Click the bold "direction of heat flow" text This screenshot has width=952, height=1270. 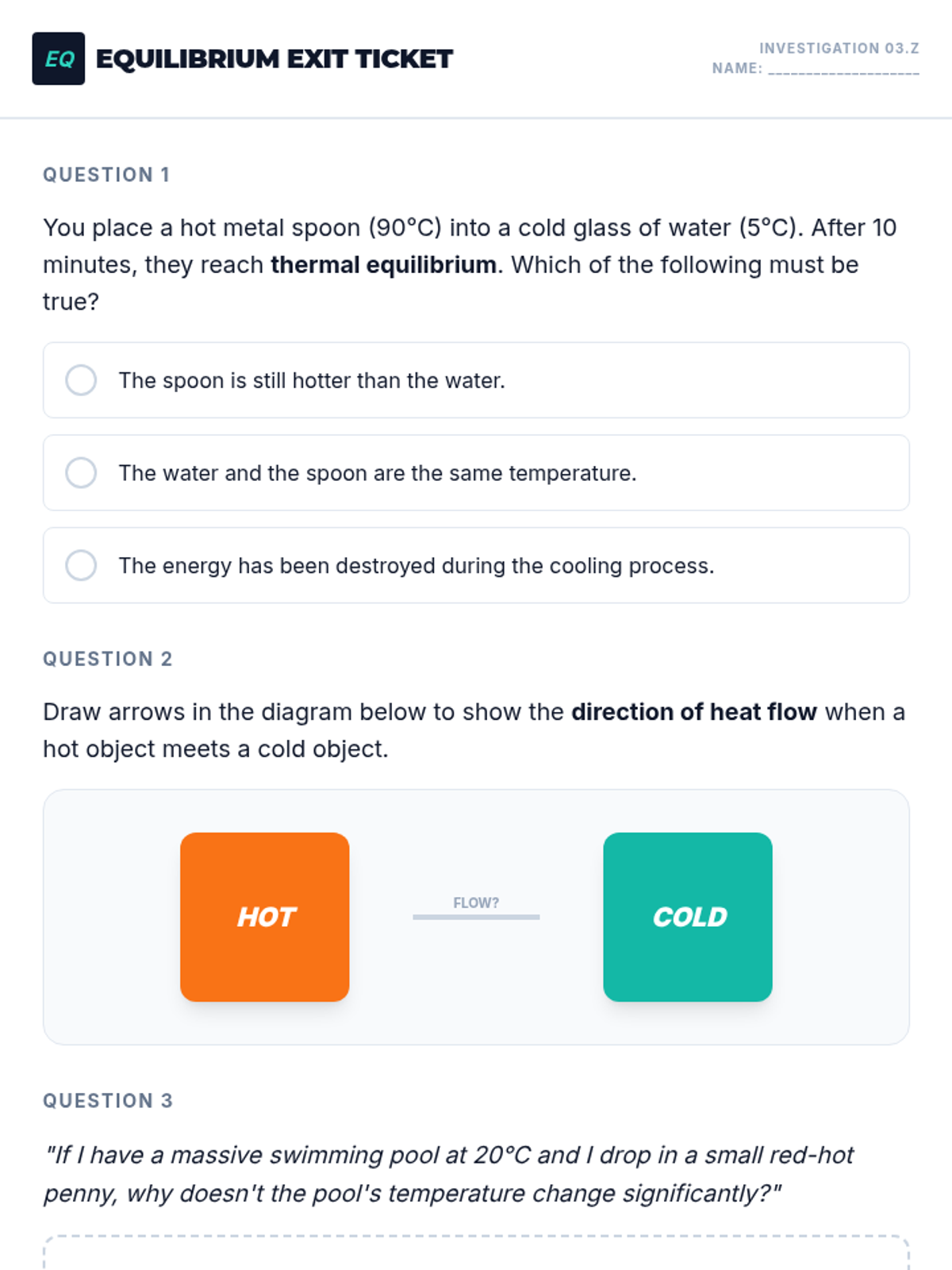point(693,712)
